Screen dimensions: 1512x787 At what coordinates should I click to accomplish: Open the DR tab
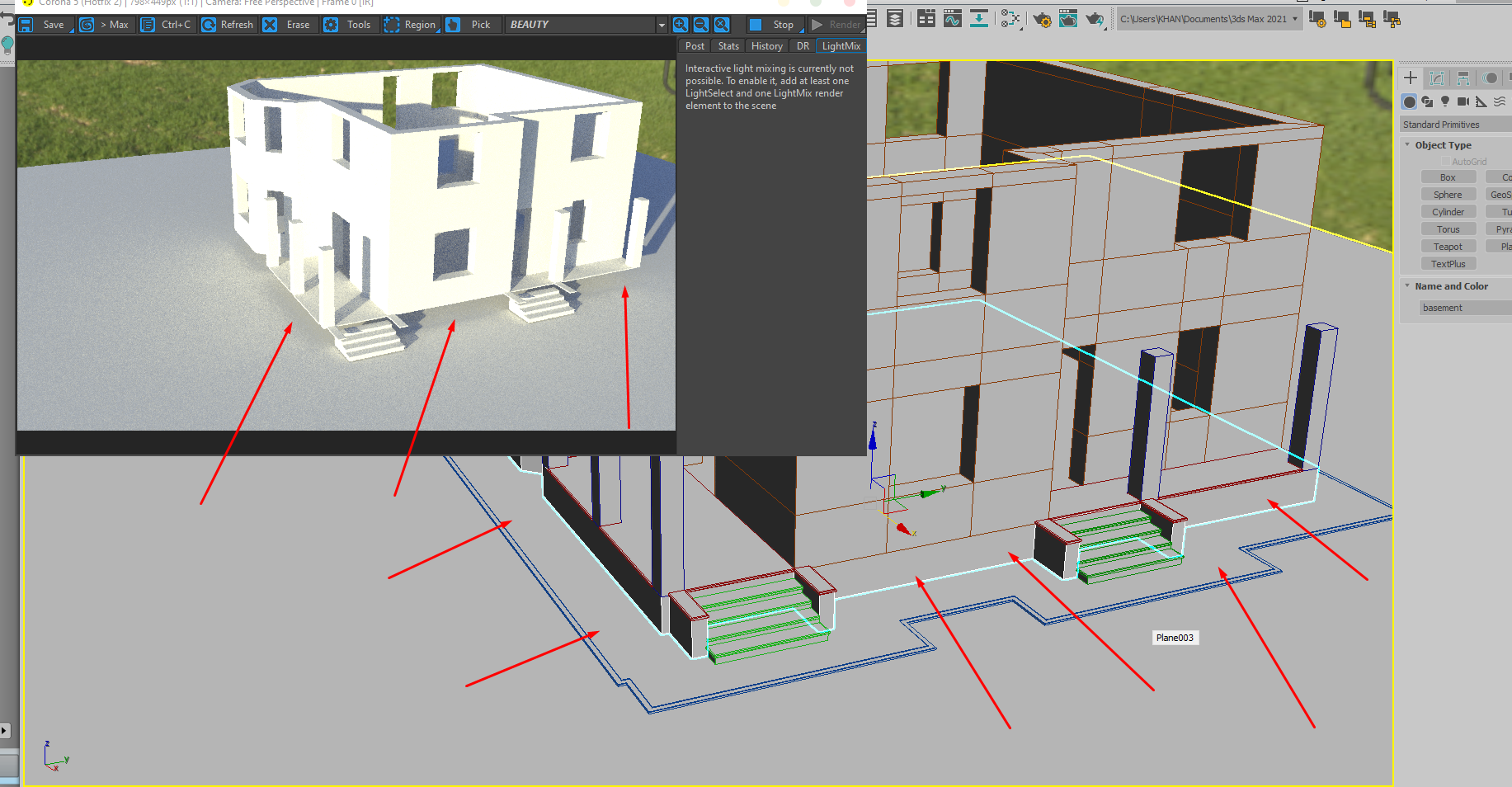click(803, 46)
